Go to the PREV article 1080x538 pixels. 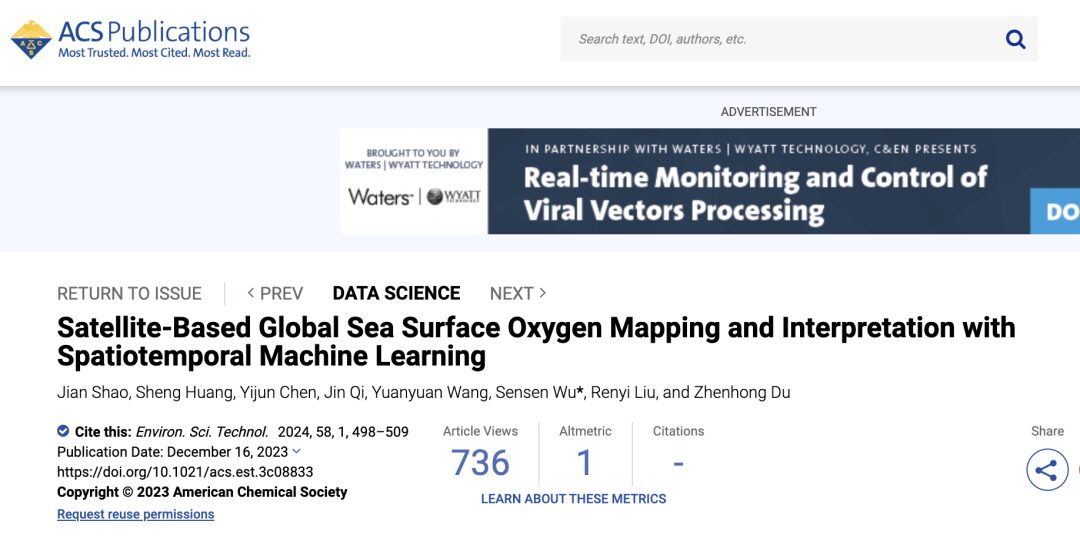tap(275, 293)
